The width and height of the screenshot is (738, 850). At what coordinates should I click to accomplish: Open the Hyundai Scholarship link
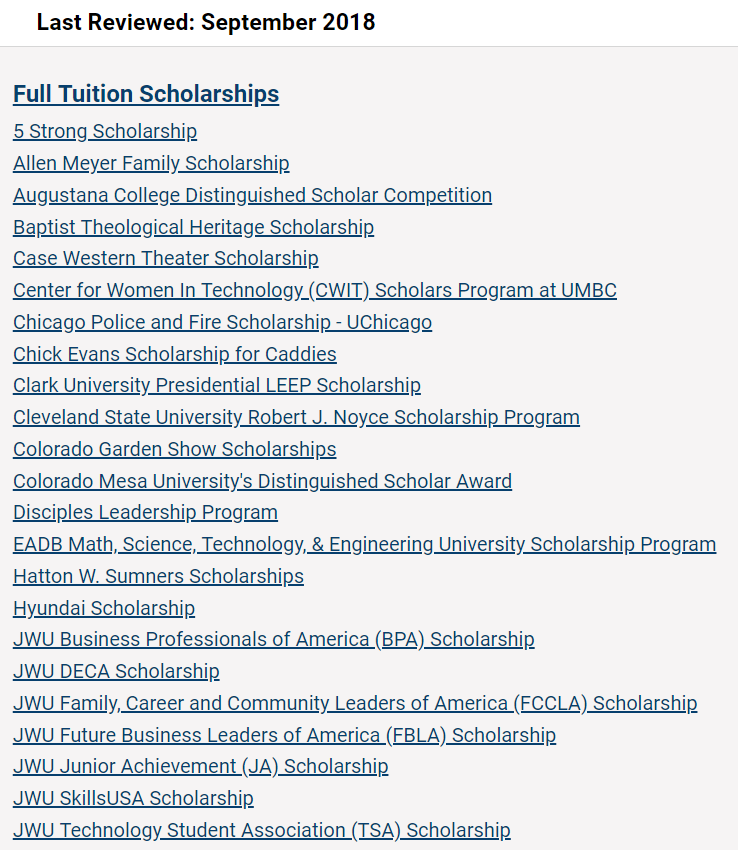coord(104,608)
